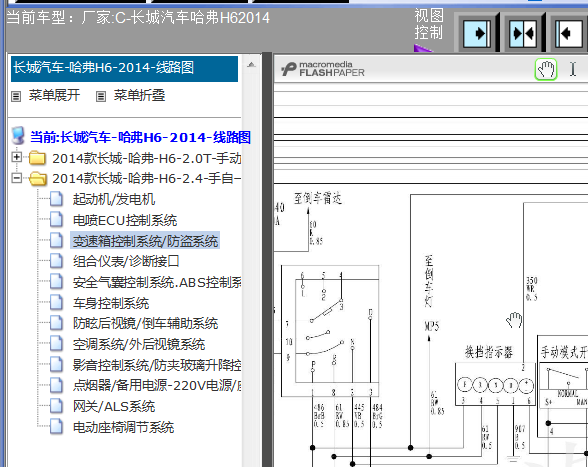Click document icon beside 影音控制系统
This screenshot has height=467, width=588.
[x=56, y=364]
